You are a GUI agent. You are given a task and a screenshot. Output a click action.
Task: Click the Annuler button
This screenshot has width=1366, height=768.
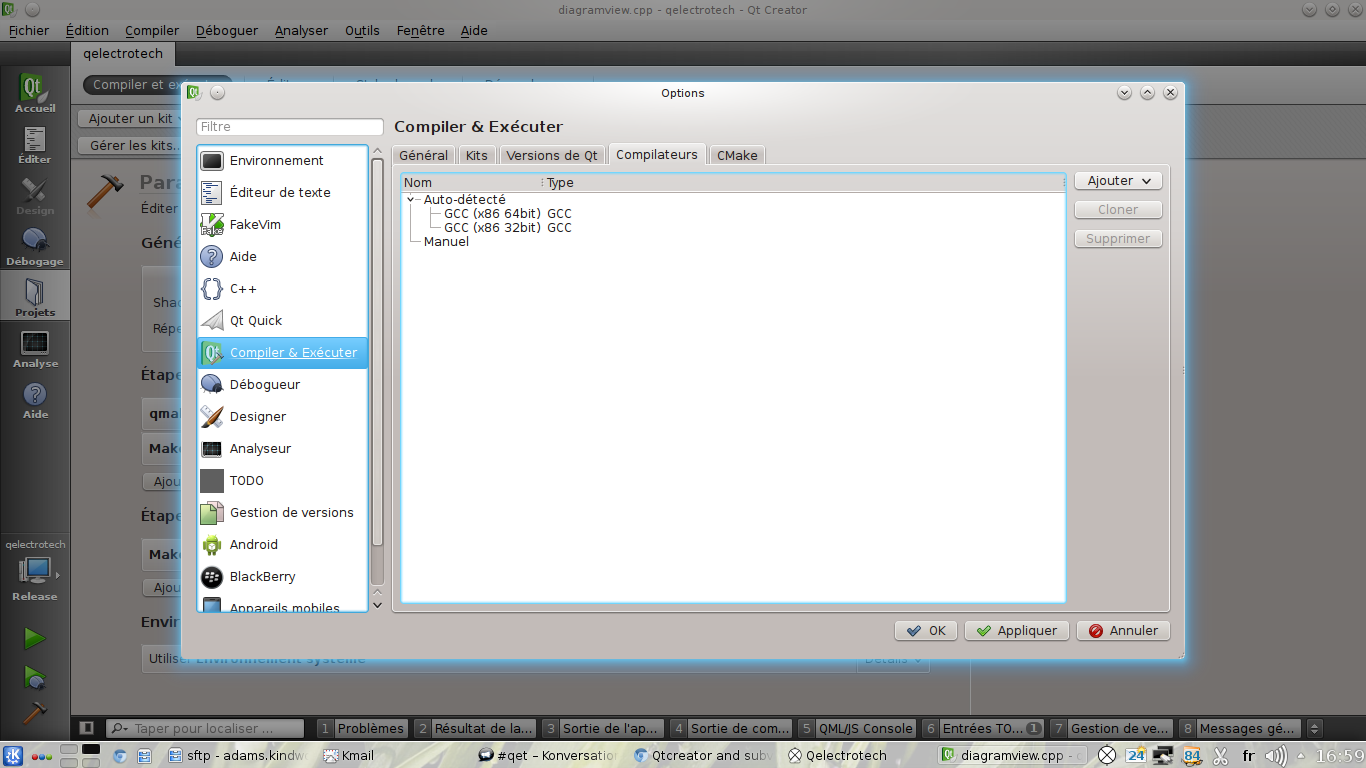[1123, 631]
